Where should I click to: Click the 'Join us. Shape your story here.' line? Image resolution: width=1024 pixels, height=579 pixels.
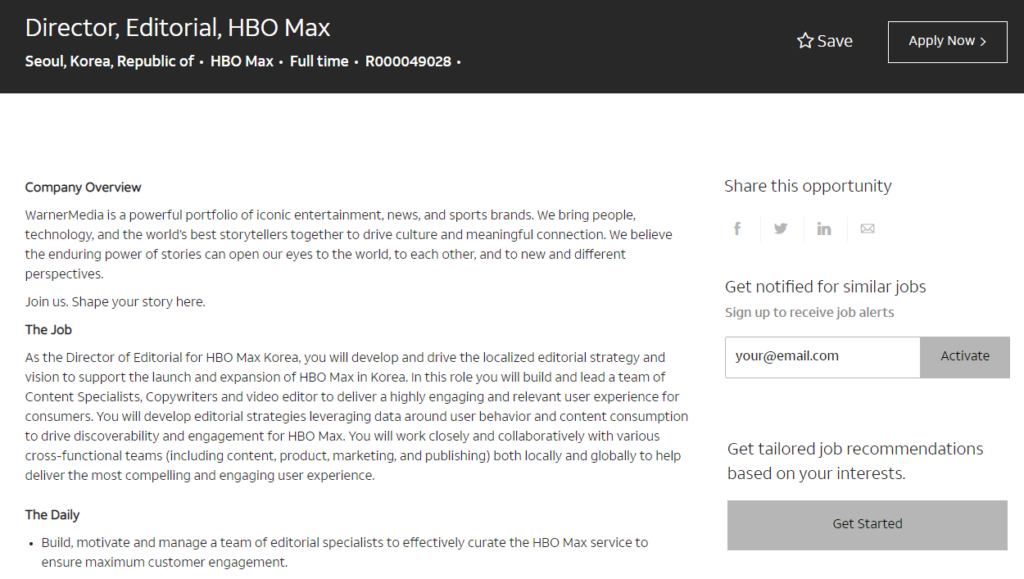pos(115,302)
